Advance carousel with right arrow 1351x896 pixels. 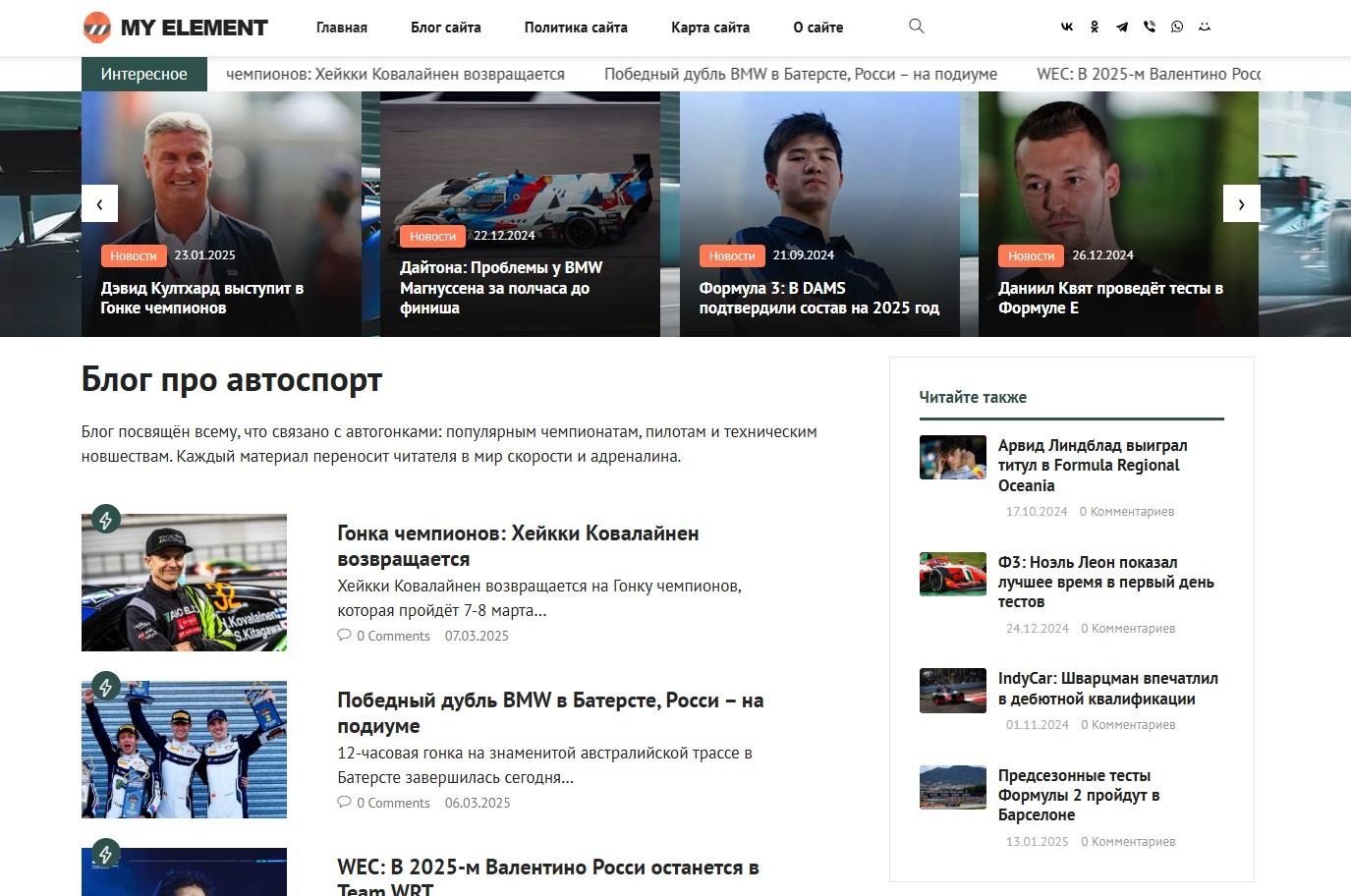tap(1241, 203)
